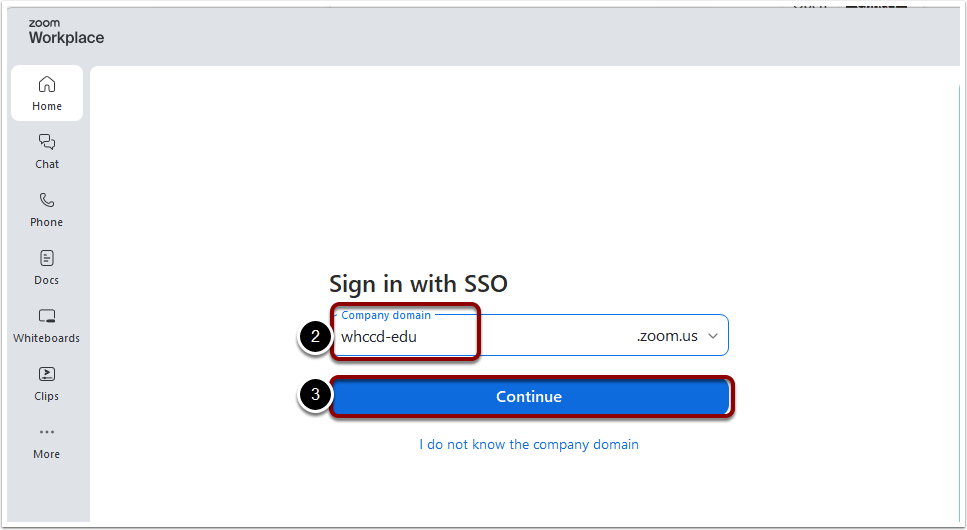Open the Chat speech bubbles icon
The image size is (967, 530).
tap(47, 142)
